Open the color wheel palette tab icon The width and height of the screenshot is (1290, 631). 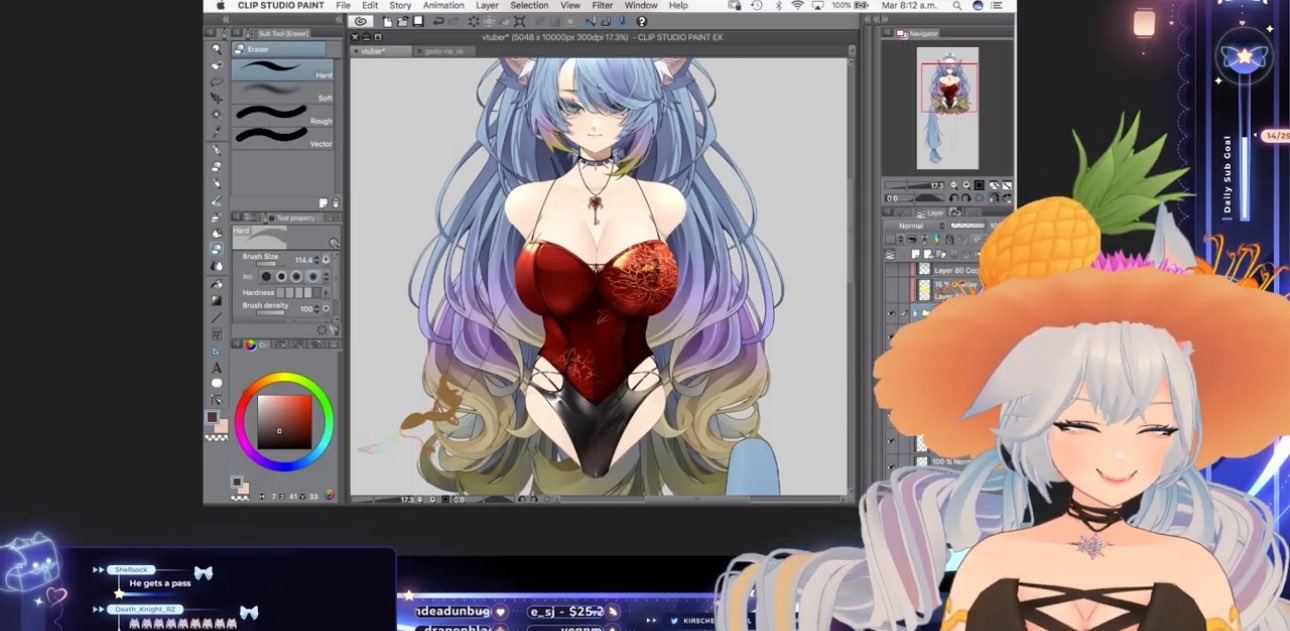coord(250,345)
